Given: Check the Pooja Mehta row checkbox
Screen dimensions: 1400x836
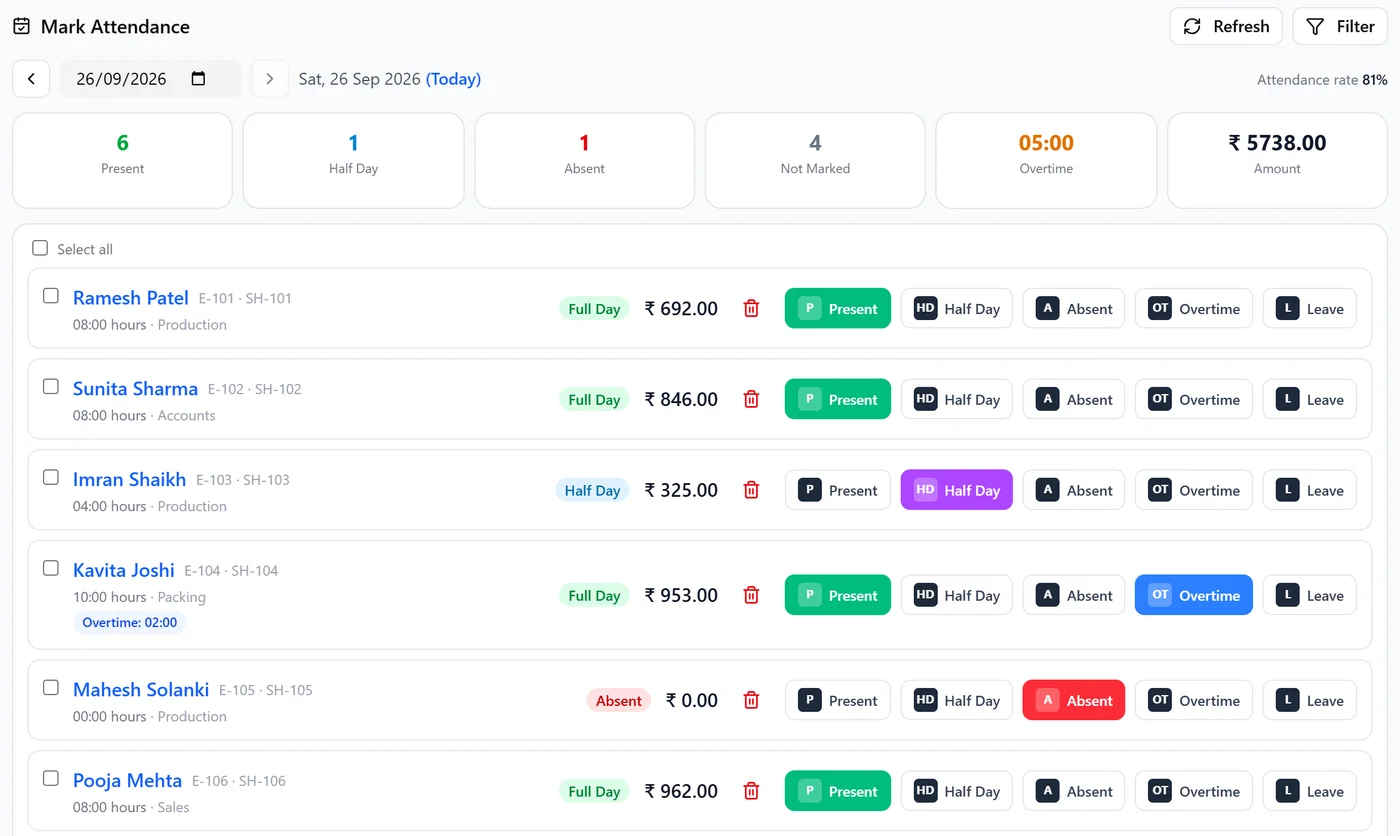Looking at the screenshot, I should (51, 778).
